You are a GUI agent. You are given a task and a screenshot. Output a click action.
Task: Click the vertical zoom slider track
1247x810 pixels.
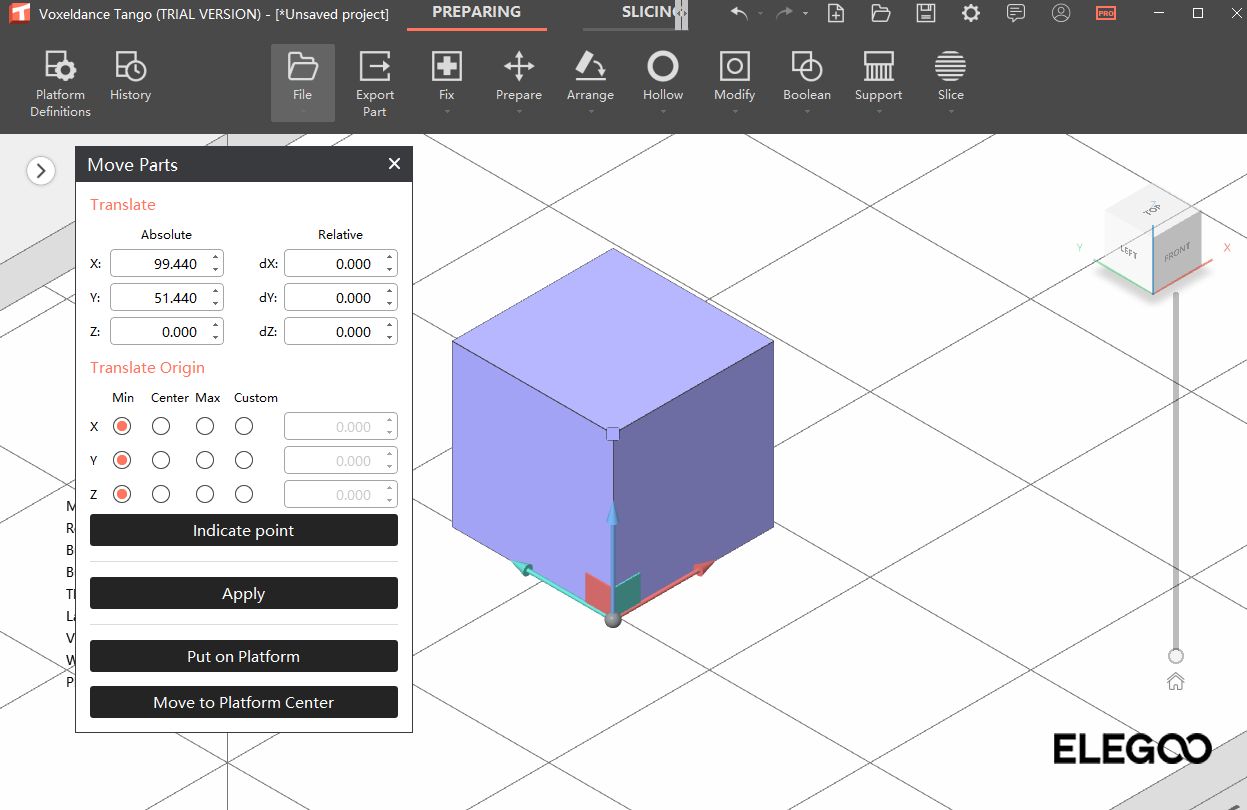tap(1176, 470)
